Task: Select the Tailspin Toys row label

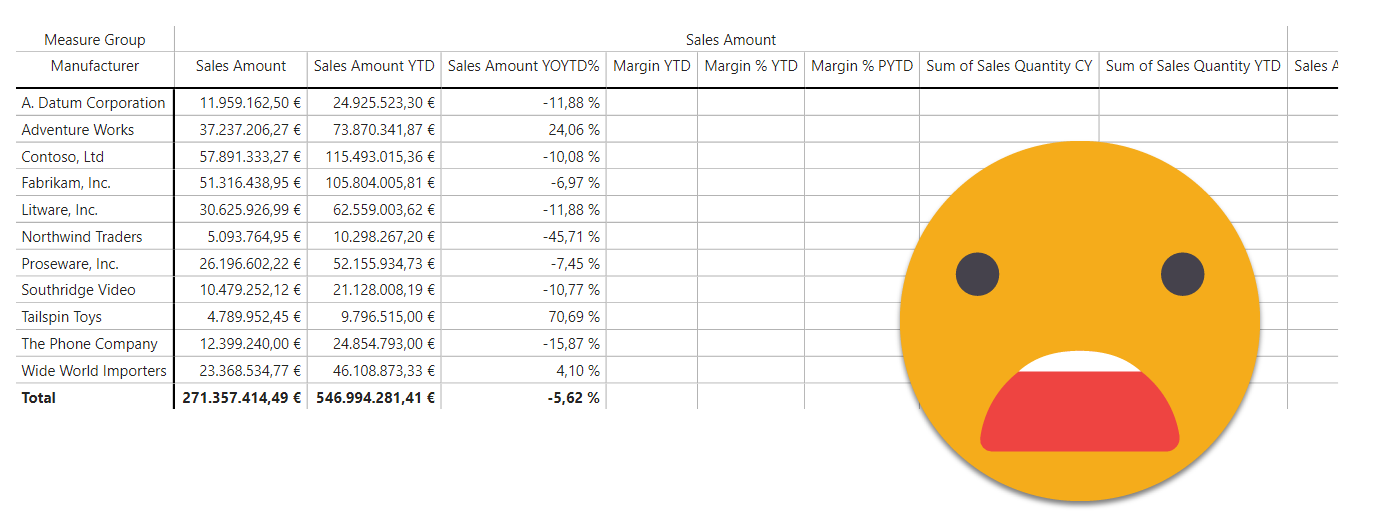Action: 61,317
